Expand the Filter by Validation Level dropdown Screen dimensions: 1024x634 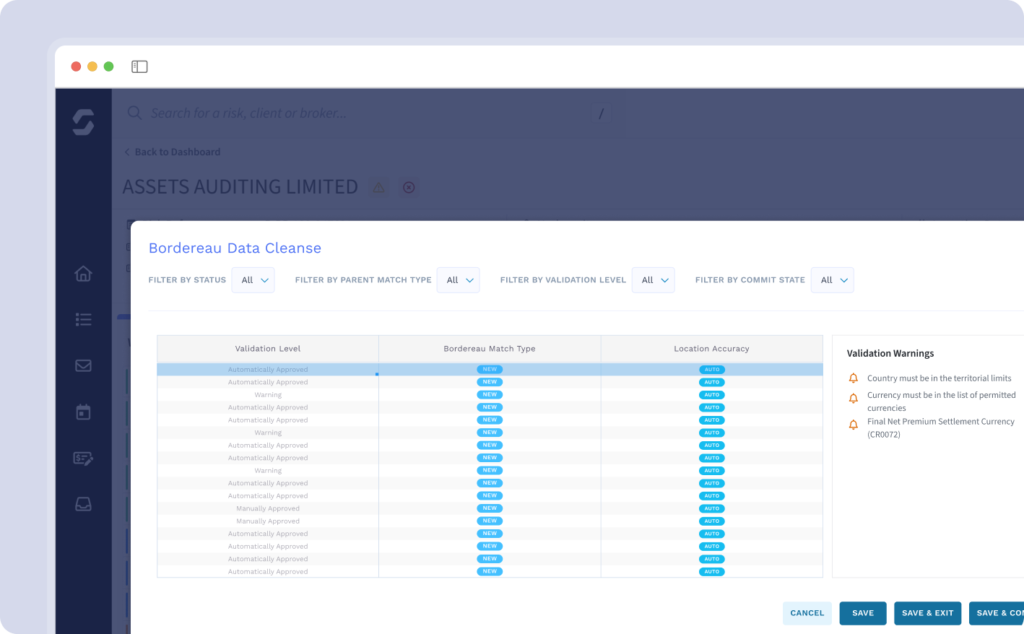[x=653, y=280]
